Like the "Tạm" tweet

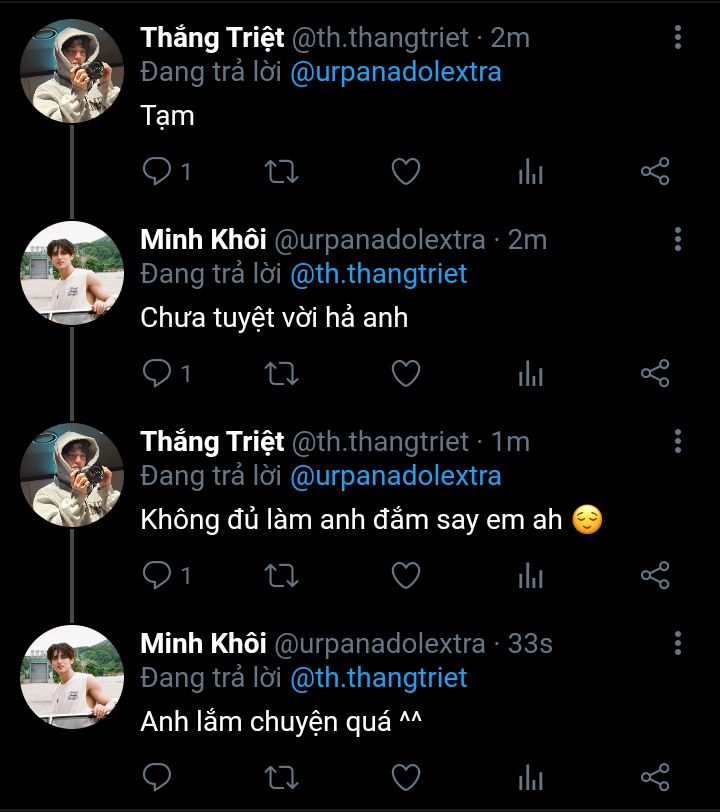[405, 172]
